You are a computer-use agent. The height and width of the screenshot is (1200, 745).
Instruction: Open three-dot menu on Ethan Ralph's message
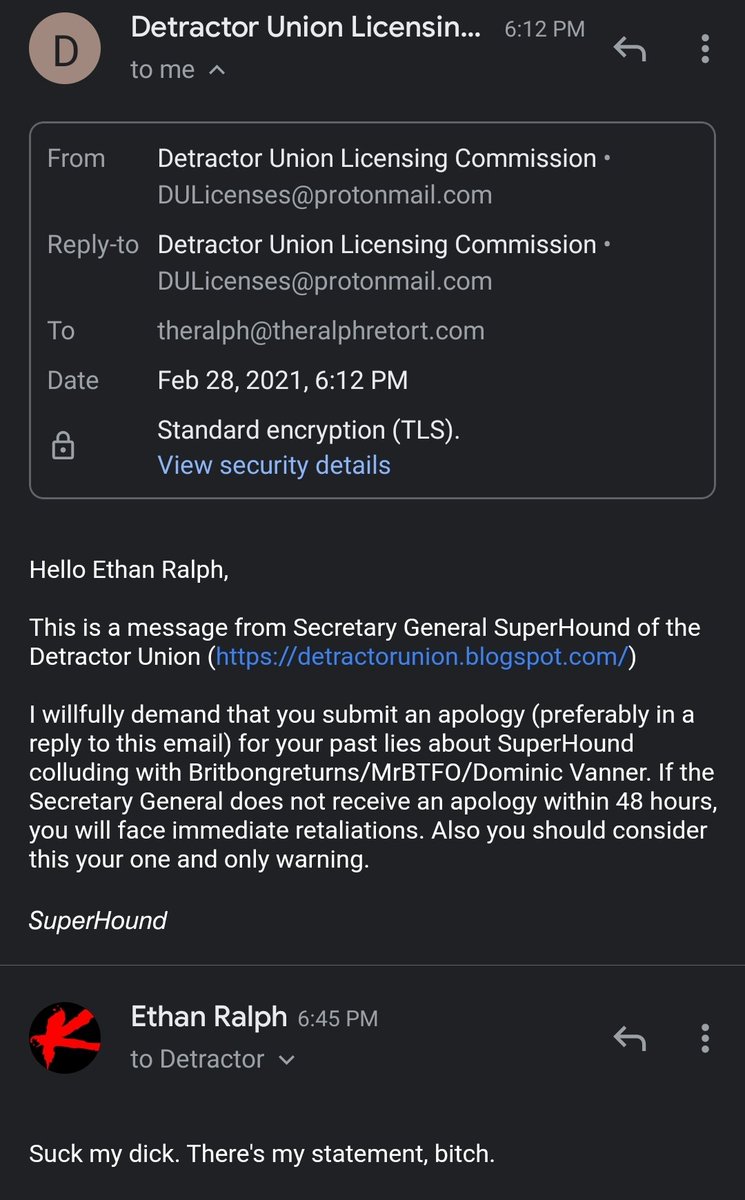pyautogui.click(x=705, y=1039)
